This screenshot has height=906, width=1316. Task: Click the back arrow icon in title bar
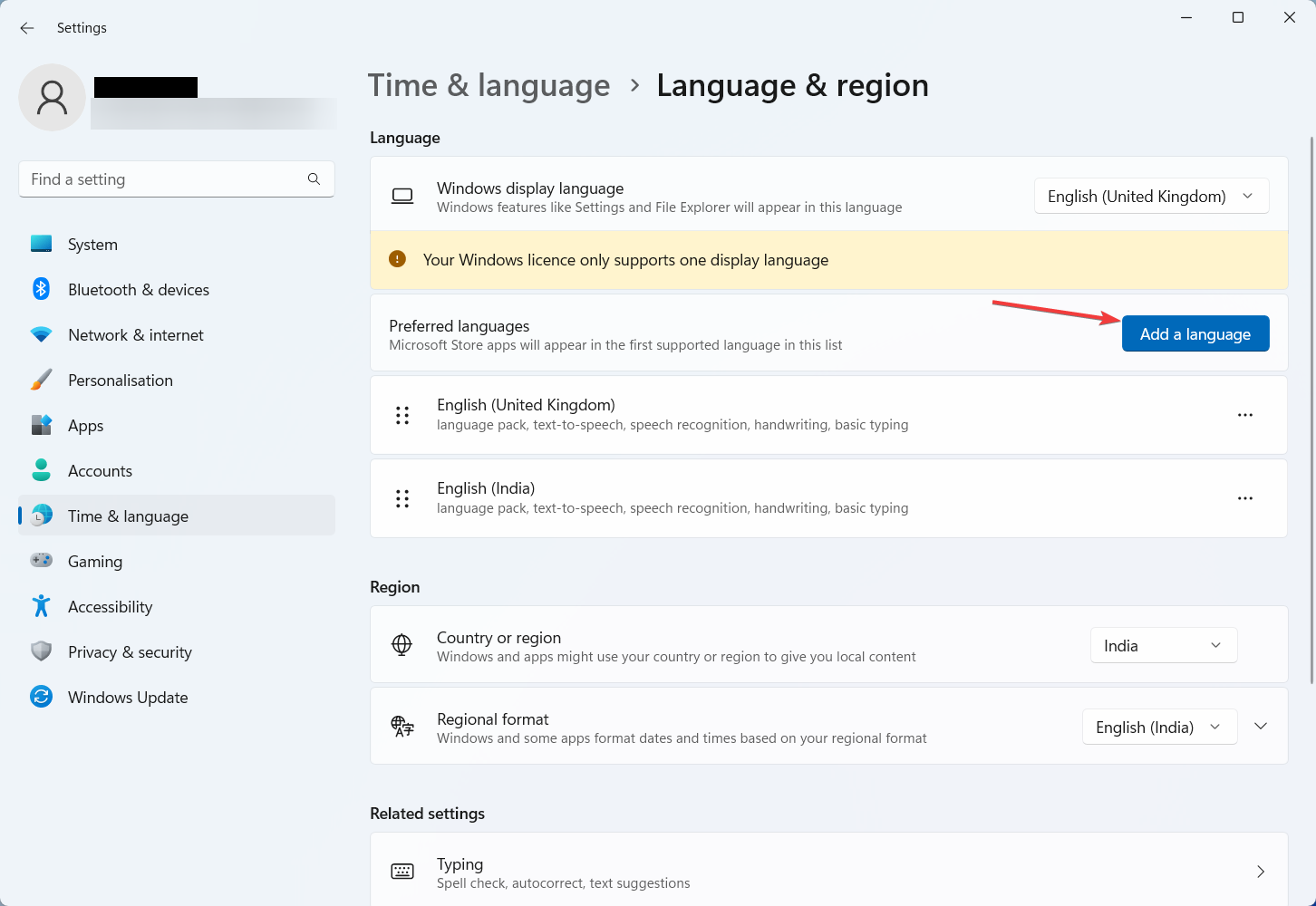click(x=27, y=28)
